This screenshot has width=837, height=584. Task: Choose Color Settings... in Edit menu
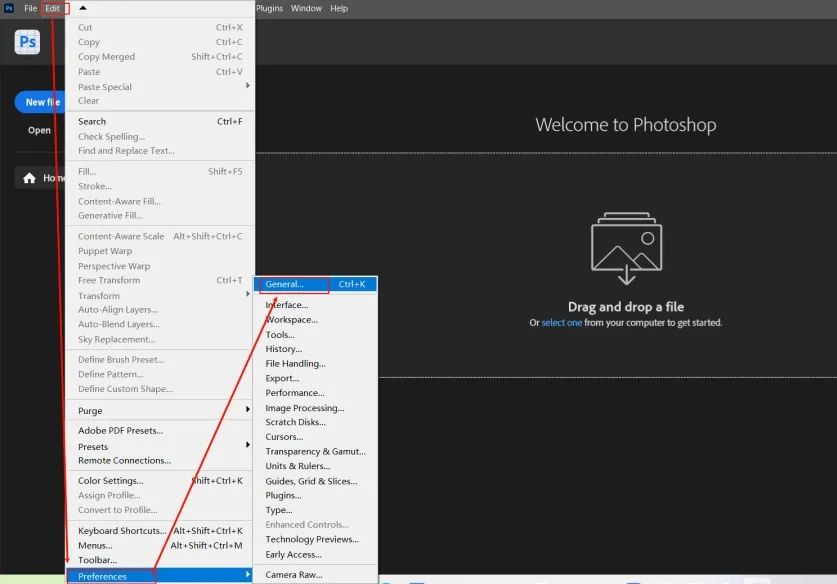click(x=110, y=480)
